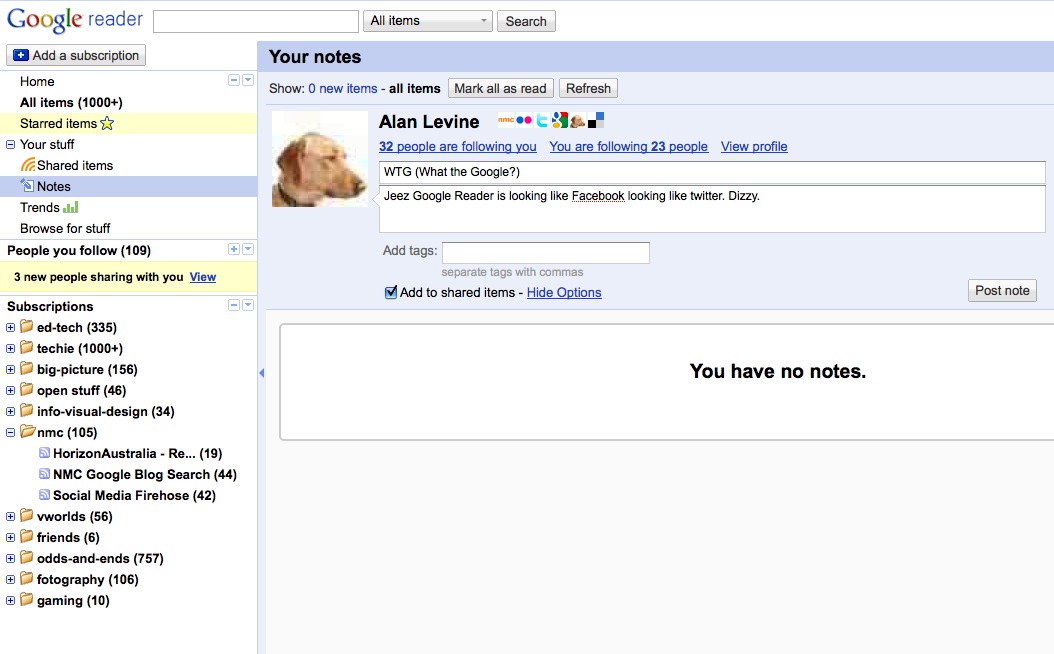Click the NMC Google Blog Search feed icon
This screenshot has width=1054, height=654.
[x=44, y=473]
